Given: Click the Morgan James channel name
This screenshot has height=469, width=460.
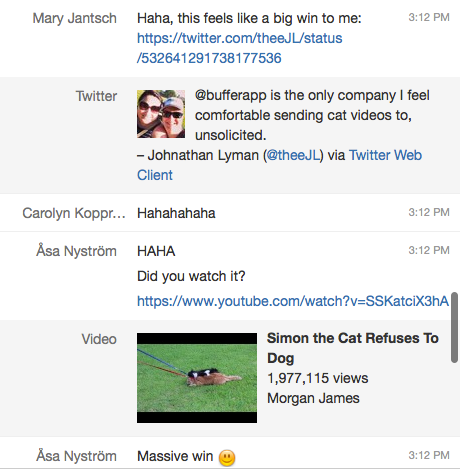Looking at the screenshot, I should pos(313,398).
